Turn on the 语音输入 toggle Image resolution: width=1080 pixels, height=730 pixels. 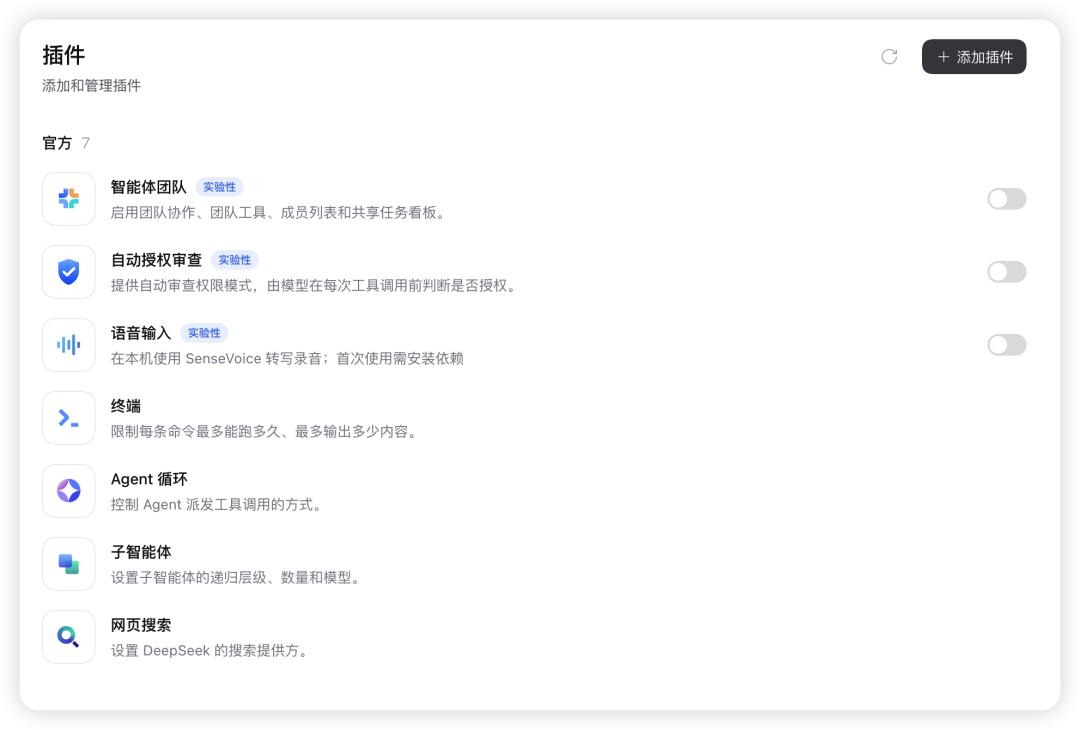1006,345
